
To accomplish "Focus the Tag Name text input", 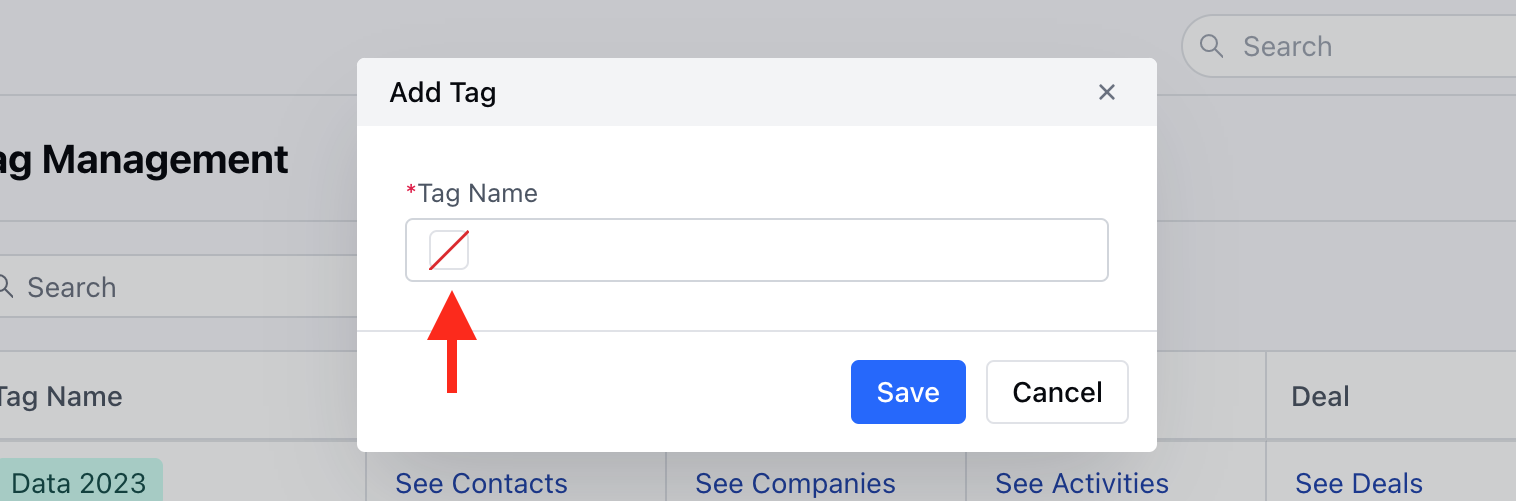I will click(x=756, y=250).
